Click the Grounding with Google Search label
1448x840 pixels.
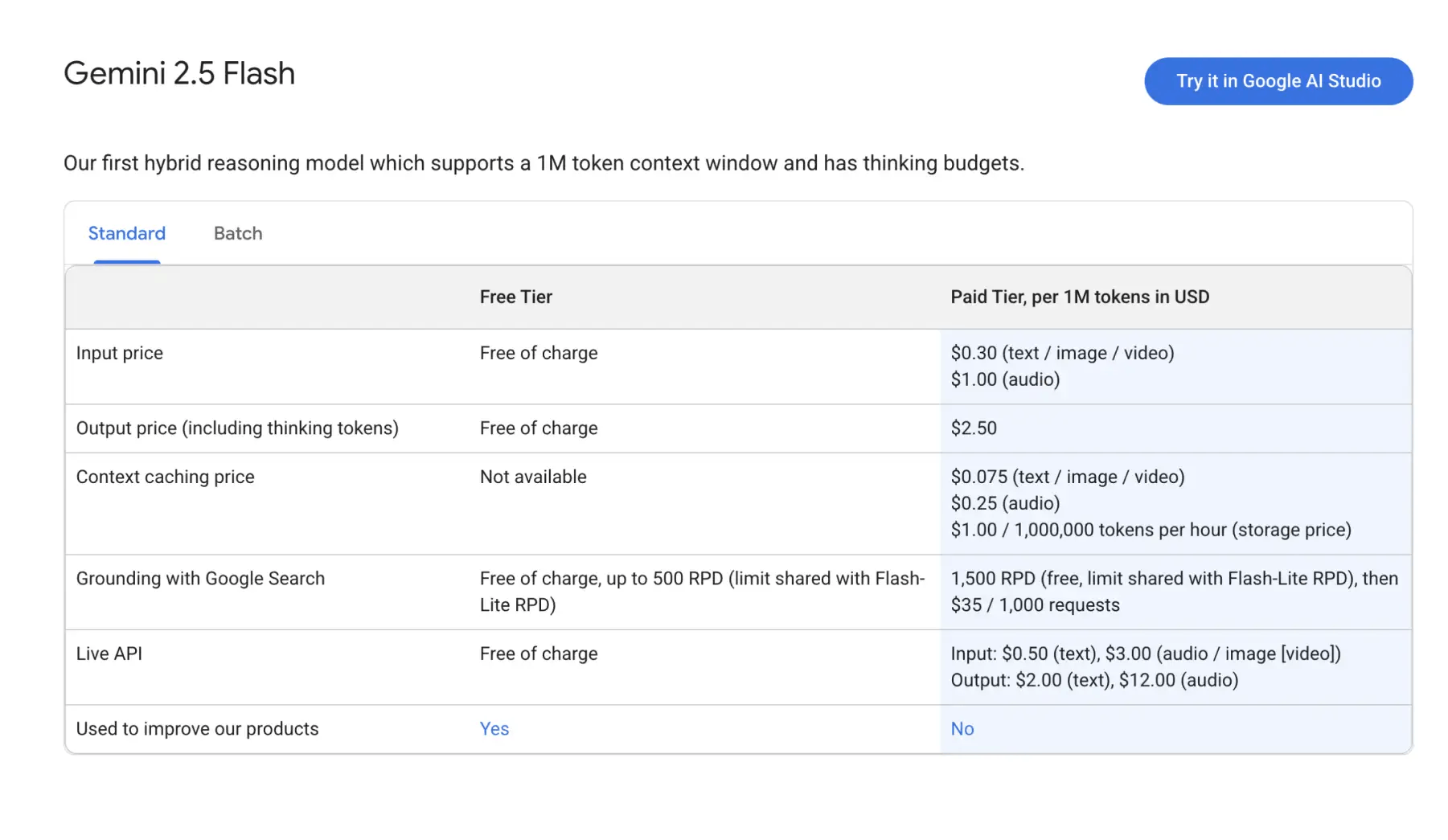[200, 578]
